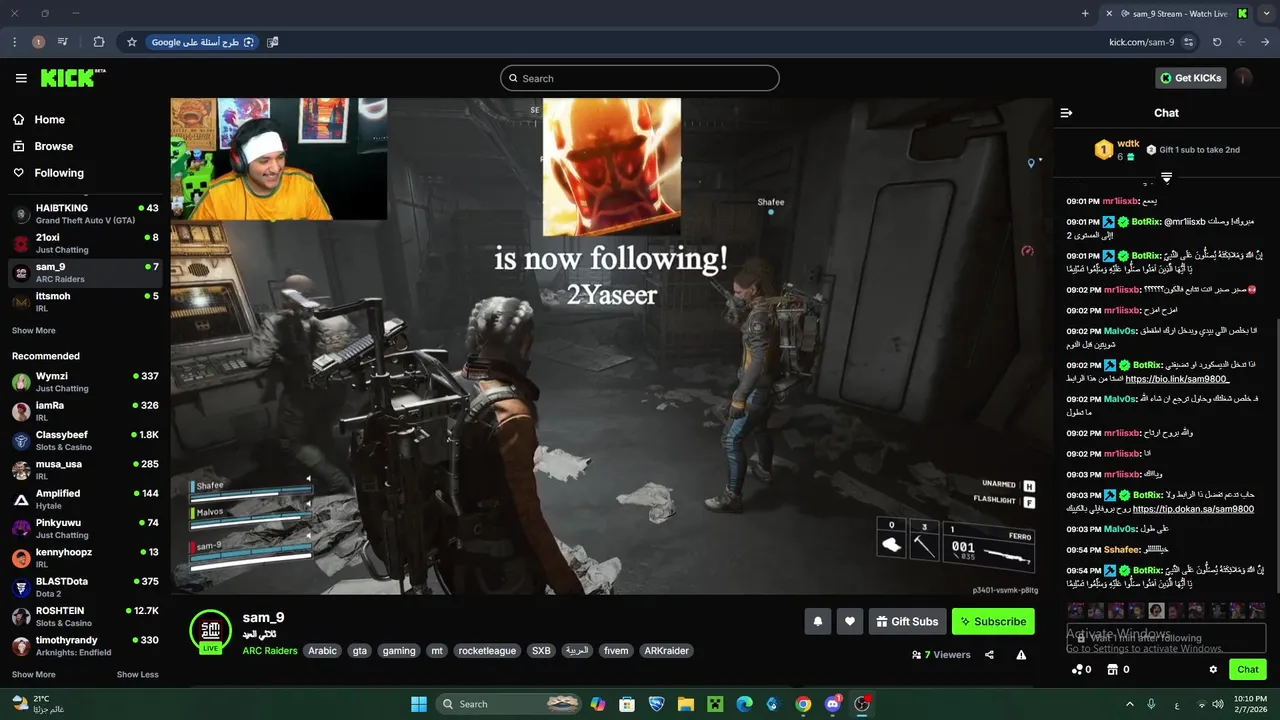The height and width of the screenshot is (720, 1280).
Task: Click the Kick search field
Action: click(640, 78)
